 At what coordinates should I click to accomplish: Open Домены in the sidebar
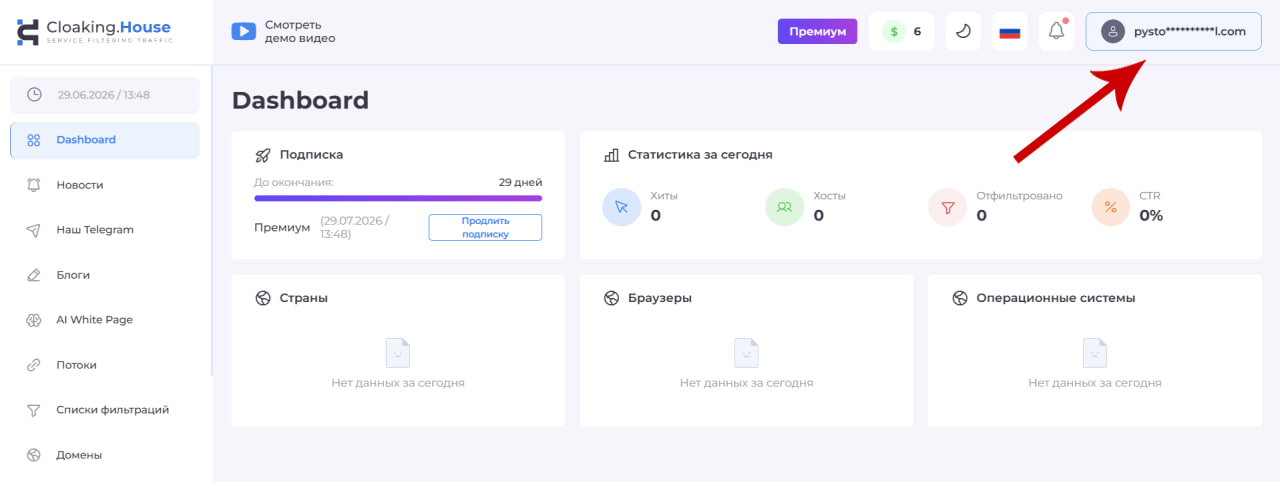105,455
